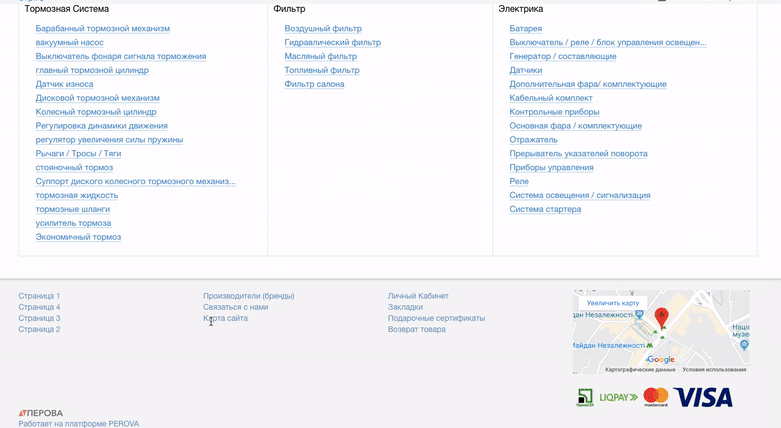
Task: Open Основная фара / комплектующие
Action: click(x=575, y=126)
